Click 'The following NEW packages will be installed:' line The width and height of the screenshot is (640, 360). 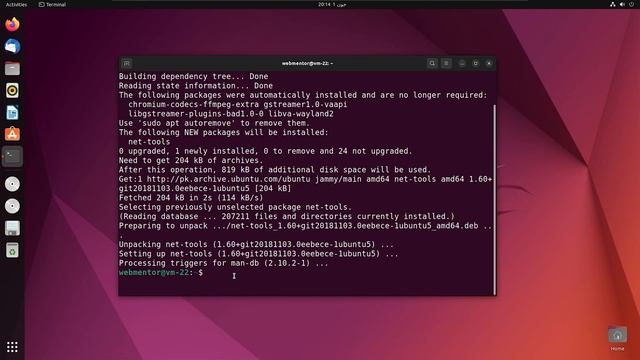[223, 133]
